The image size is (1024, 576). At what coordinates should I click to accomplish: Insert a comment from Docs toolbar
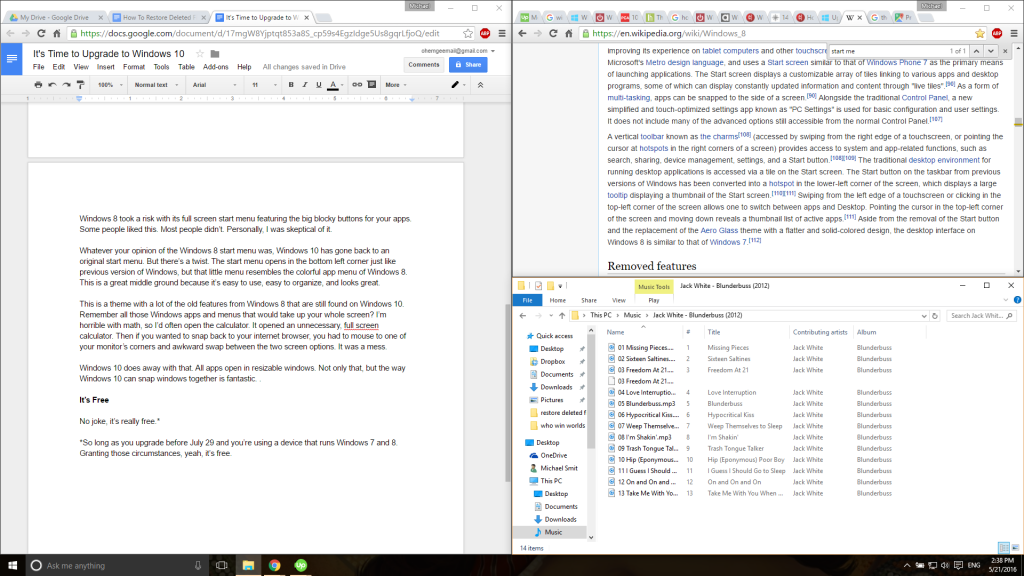coord(372,85)
